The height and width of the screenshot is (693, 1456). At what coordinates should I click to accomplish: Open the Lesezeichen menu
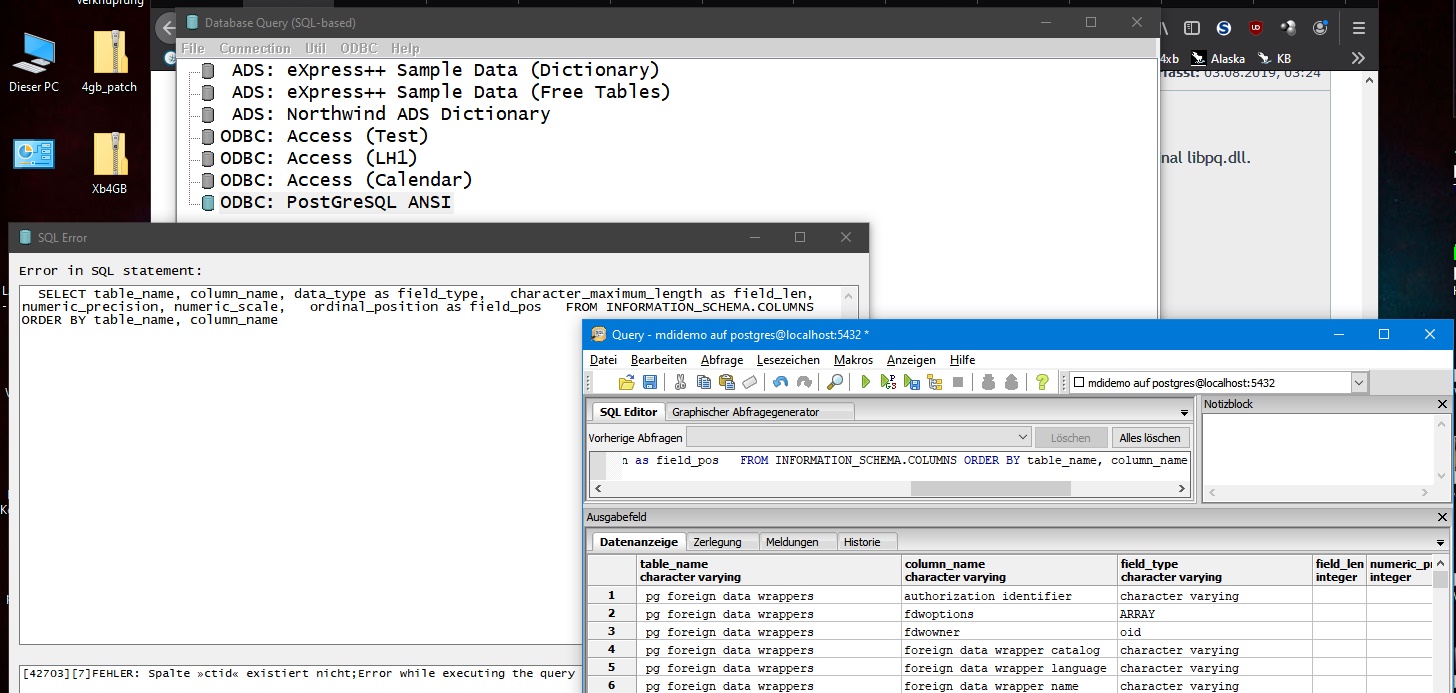788,360
